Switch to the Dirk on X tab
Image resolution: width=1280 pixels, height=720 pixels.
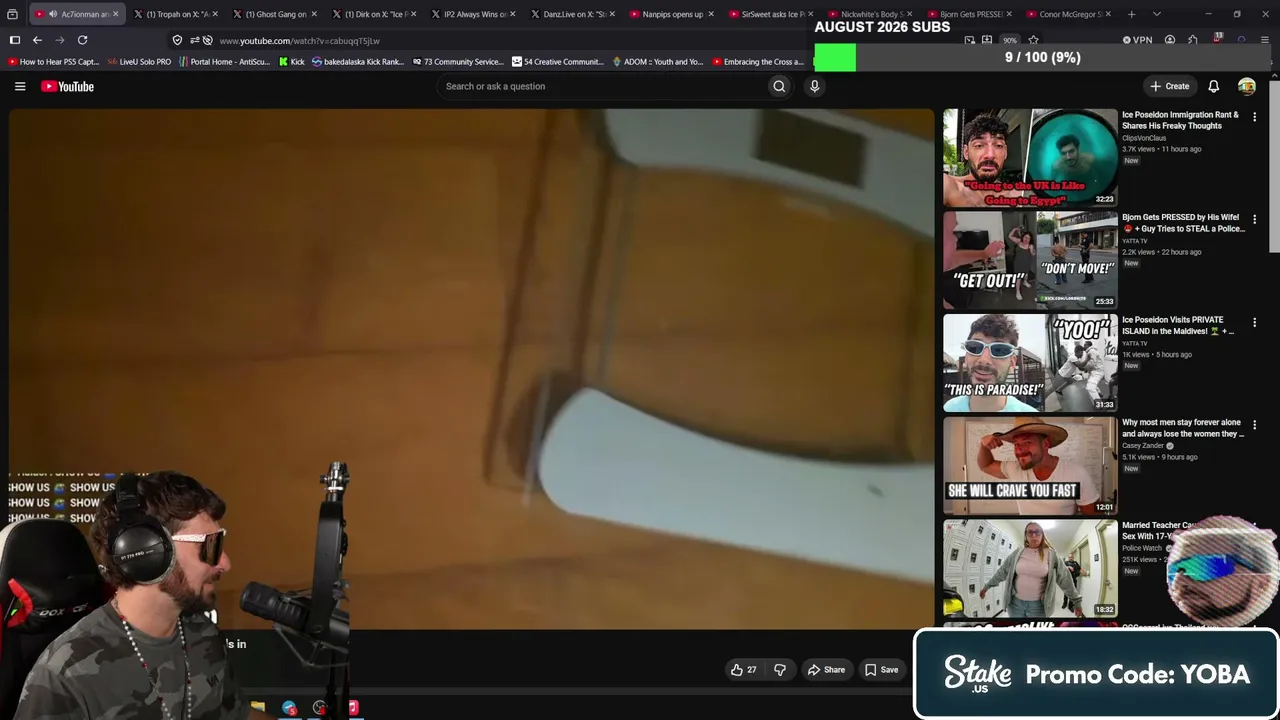[x=374, y=14]
